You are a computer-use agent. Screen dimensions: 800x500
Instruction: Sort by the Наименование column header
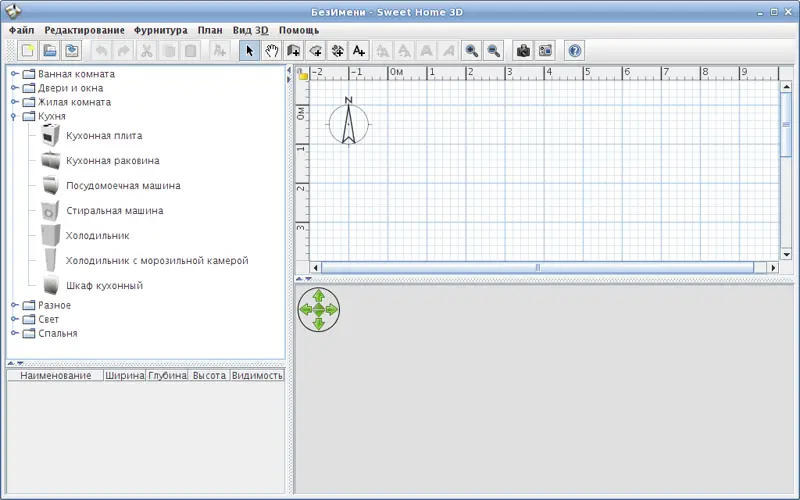point(55,376)
